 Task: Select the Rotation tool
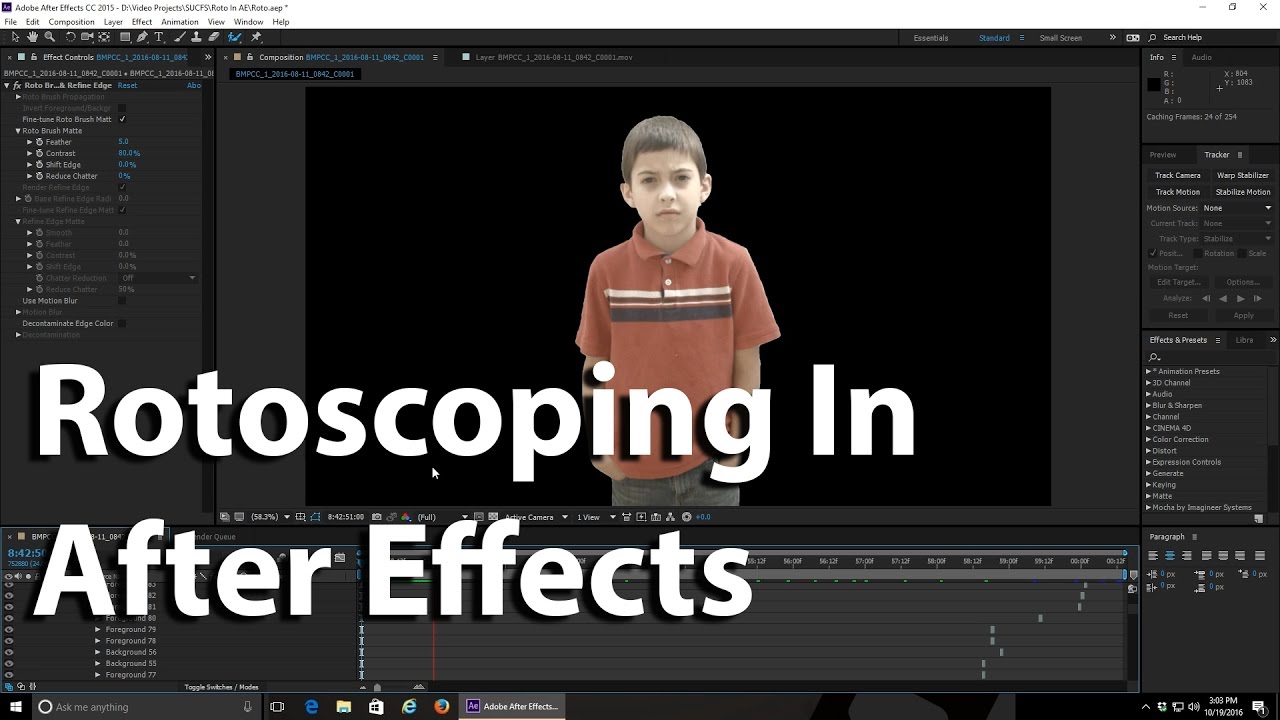click(70, 37)
